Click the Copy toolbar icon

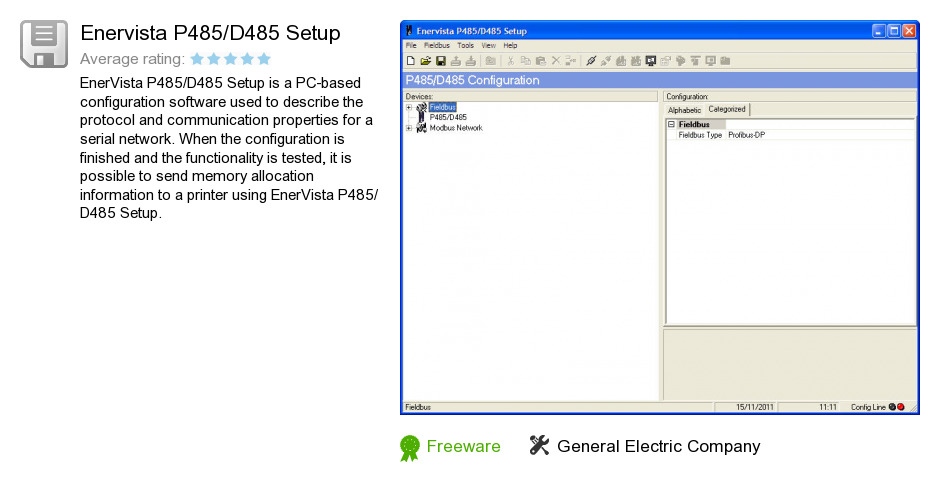(x=526, y=61)
